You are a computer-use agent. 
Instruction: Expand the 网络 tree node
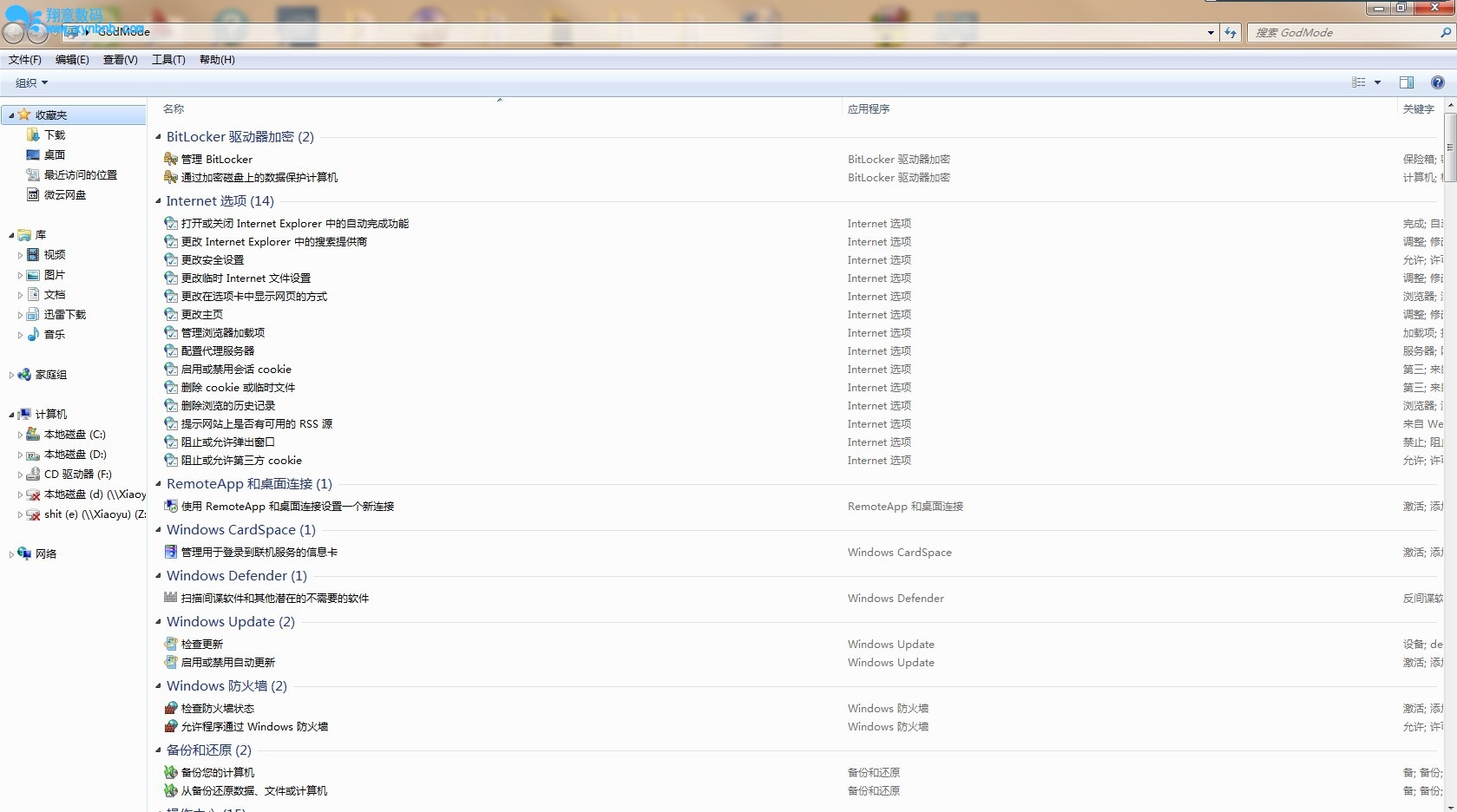coord(11,553)
